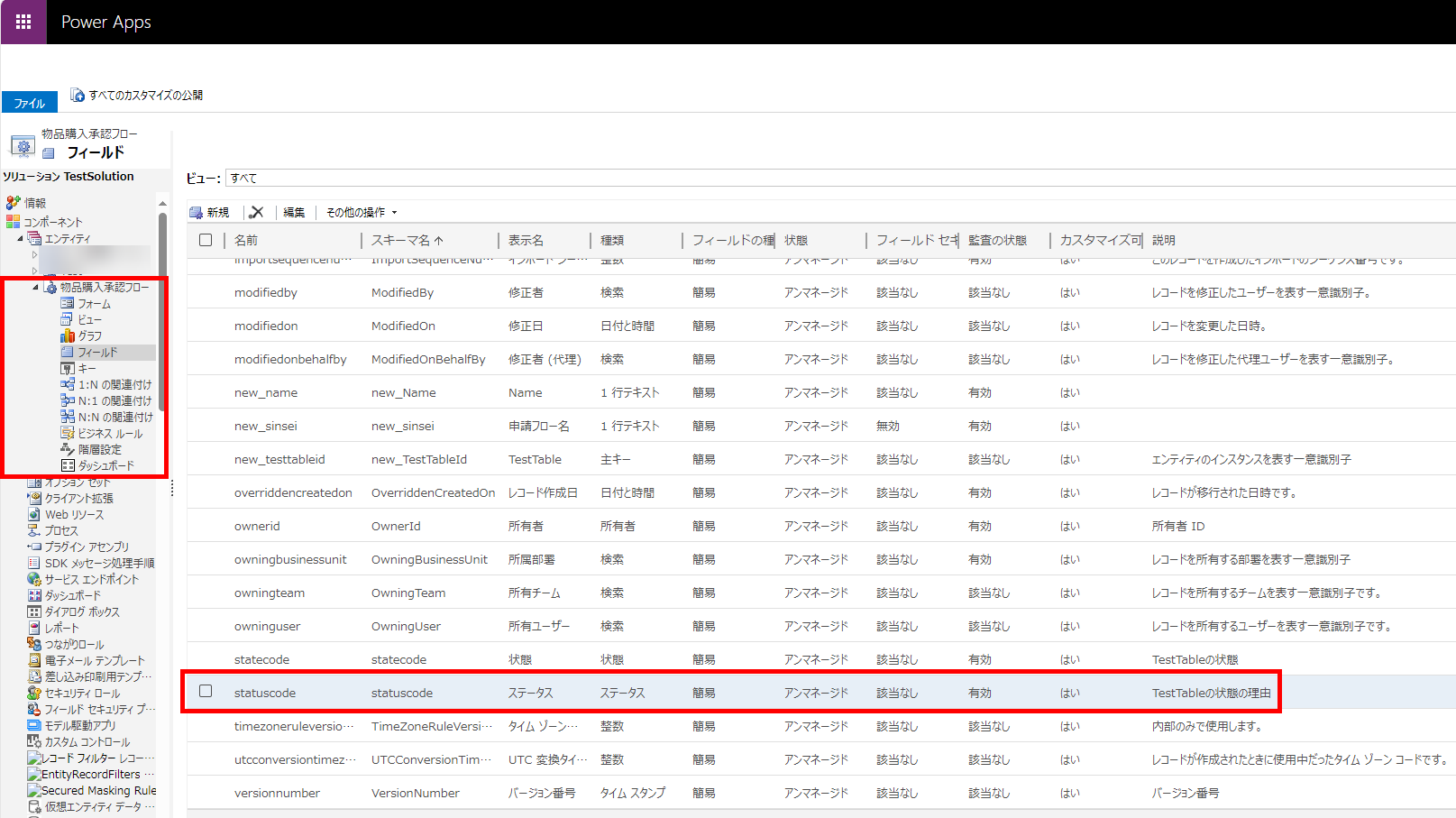This screenshot has height=818, width=1456.
Task: Click 新規 button text in toolbar
Action: [217, 213]
